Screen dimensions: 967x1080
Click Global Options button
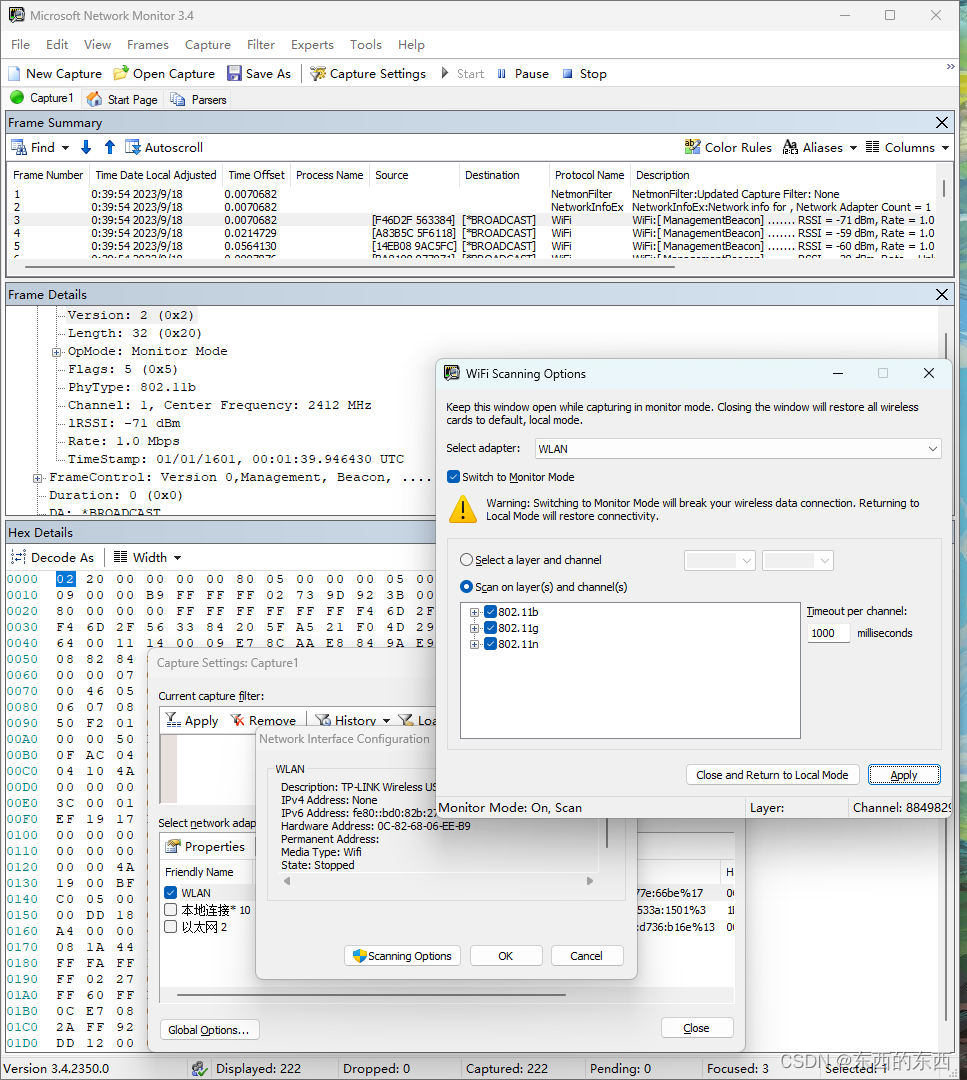(209, 1030)
